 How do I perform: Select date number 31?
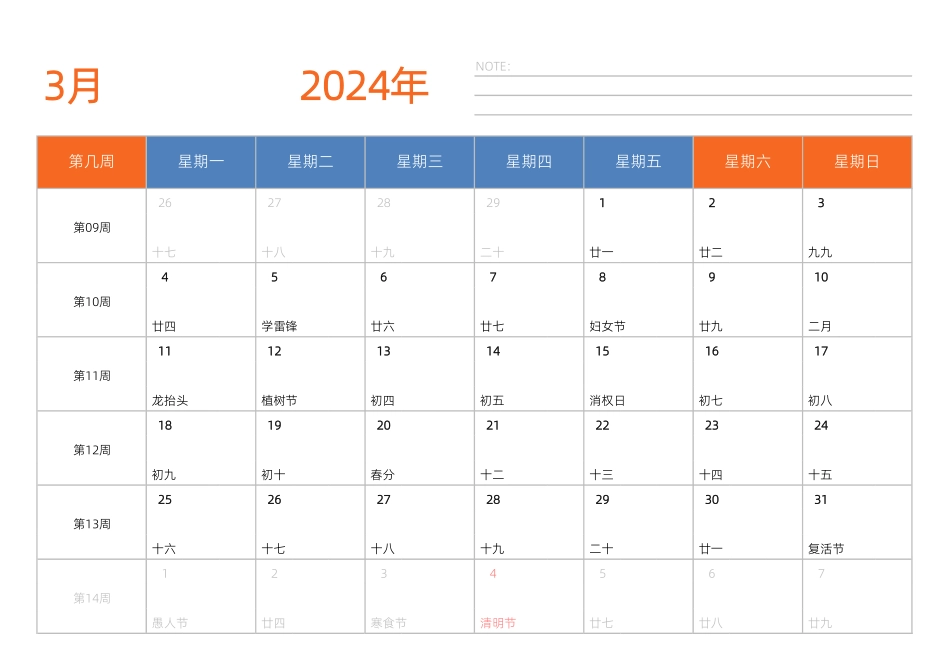click(821, 500)
